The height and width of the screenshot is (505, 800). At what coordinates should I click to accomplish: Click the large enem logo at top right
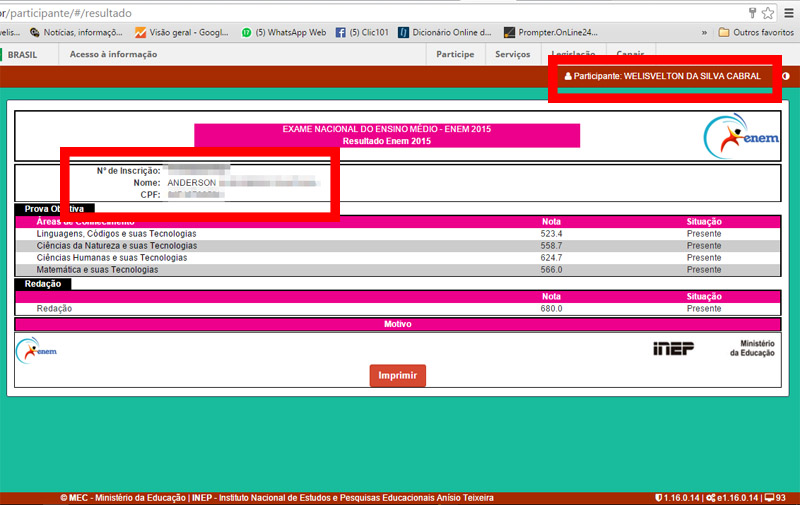coord(741,136)
